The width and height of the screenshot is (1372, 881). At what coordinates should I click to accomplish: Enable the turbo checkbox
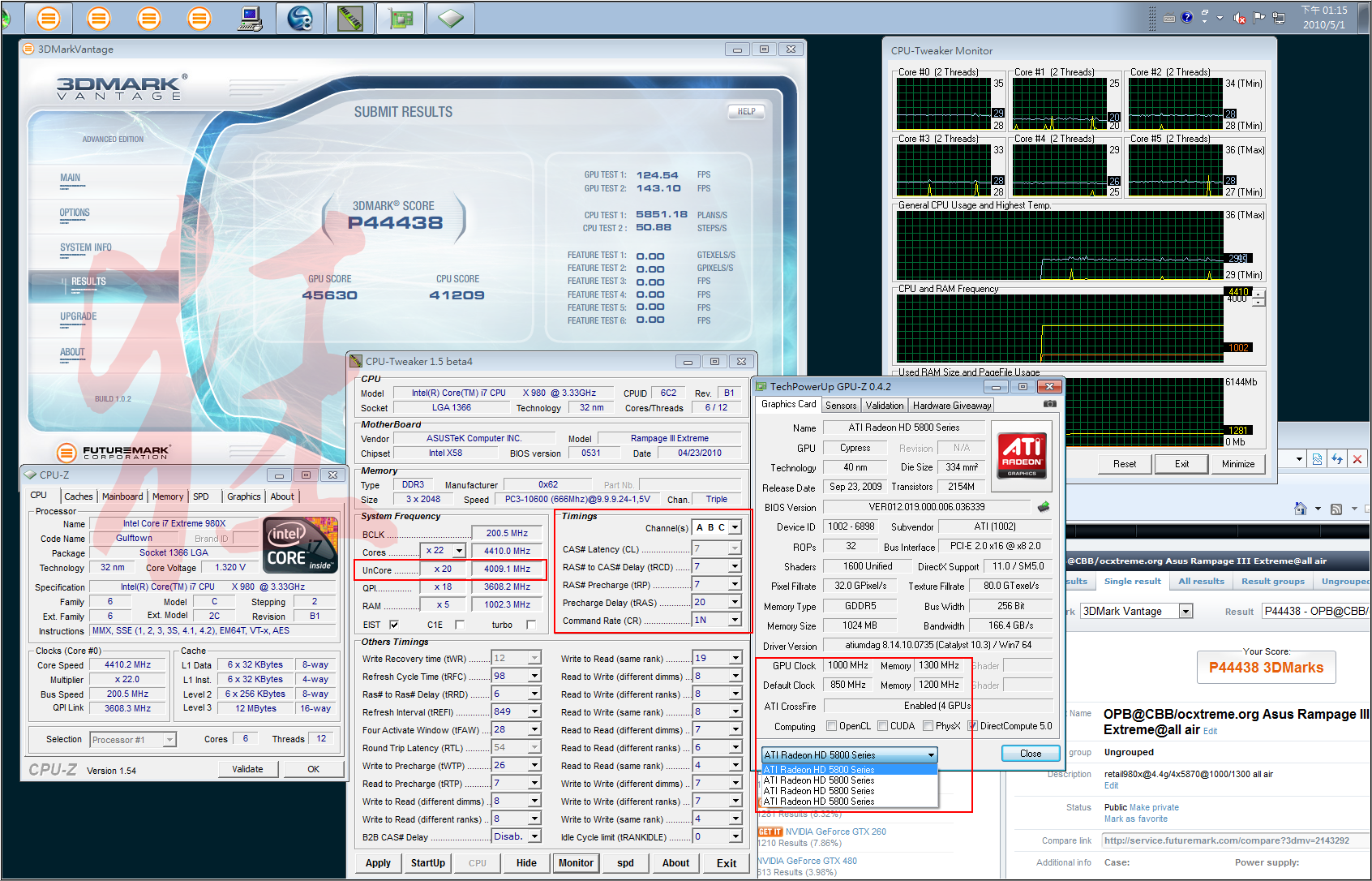point(530,625)
